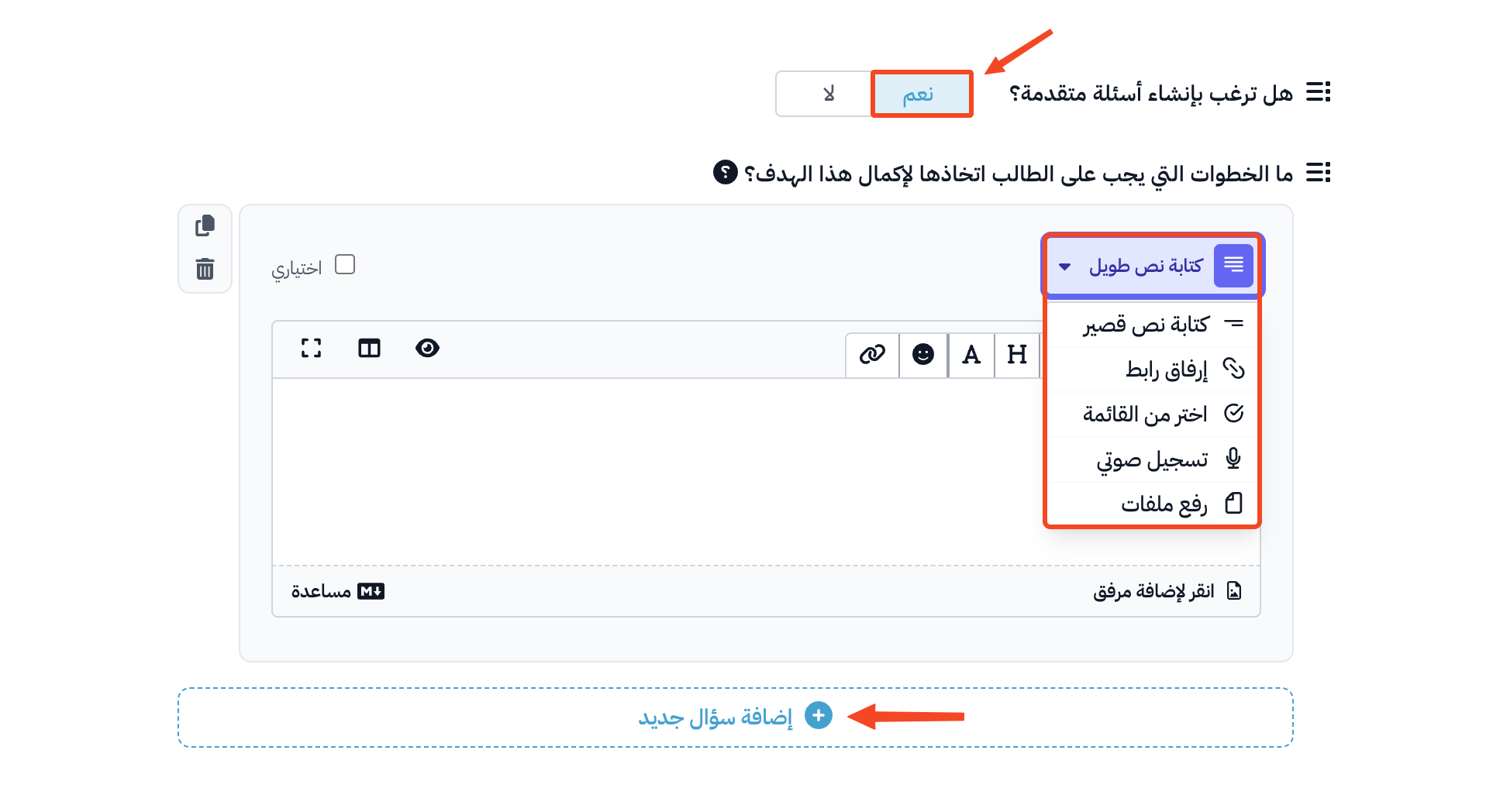Click the checkmark circle icon in the list
The height and width of the screenshot is (812, 1493).
[x=1233, y=413]
